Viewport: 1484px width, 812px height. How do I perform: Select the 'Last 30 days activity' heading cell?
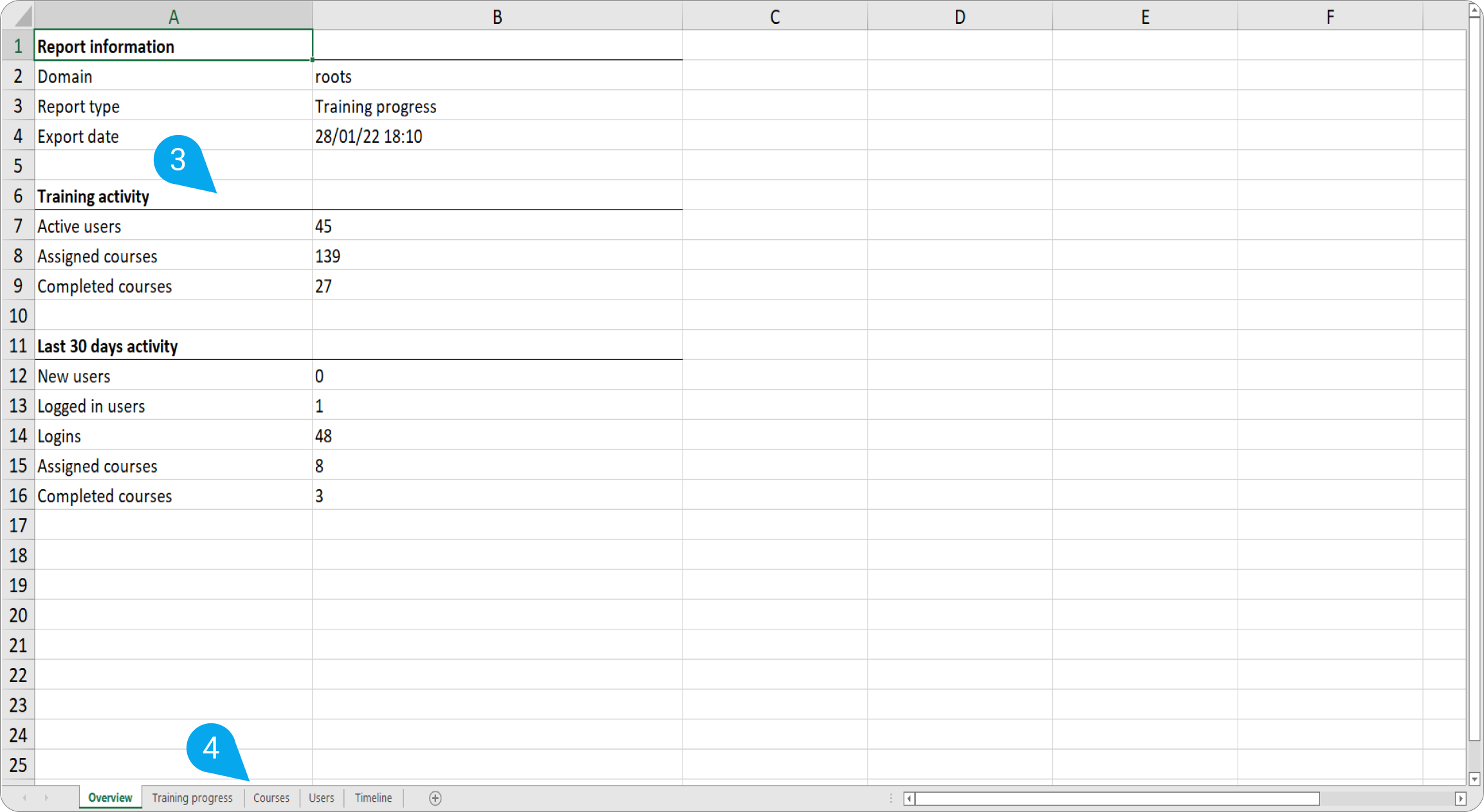click(174, 346)
